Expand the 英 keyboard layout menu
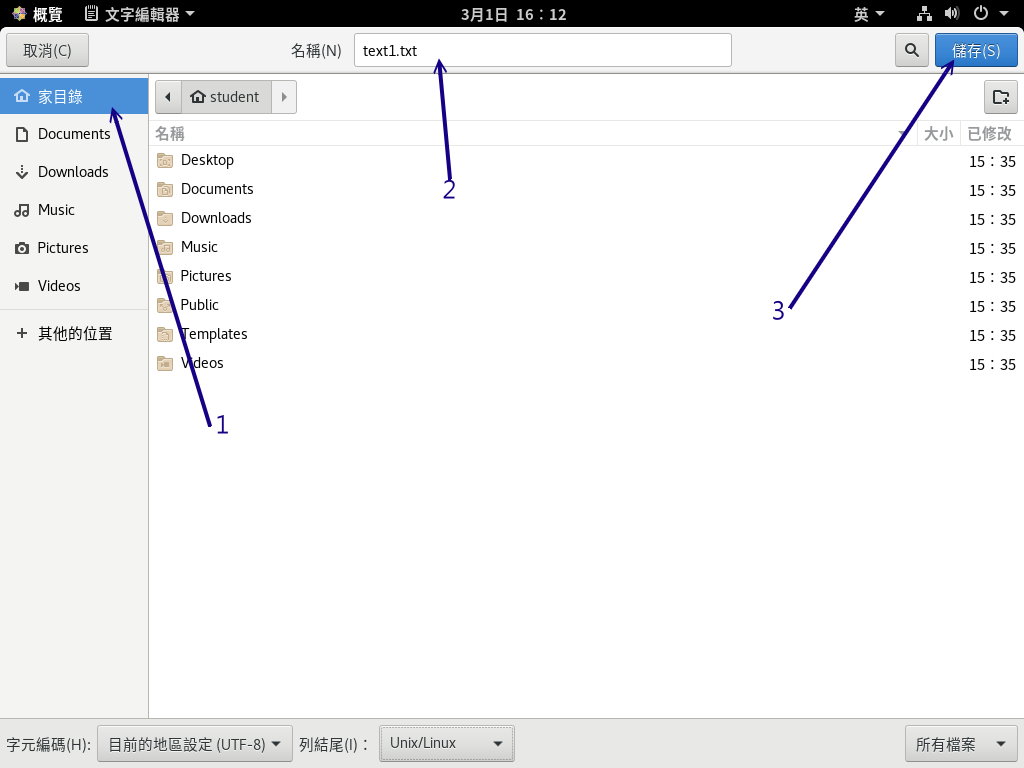The height and width of the screenshot is (768, 1024). point(869,14)
